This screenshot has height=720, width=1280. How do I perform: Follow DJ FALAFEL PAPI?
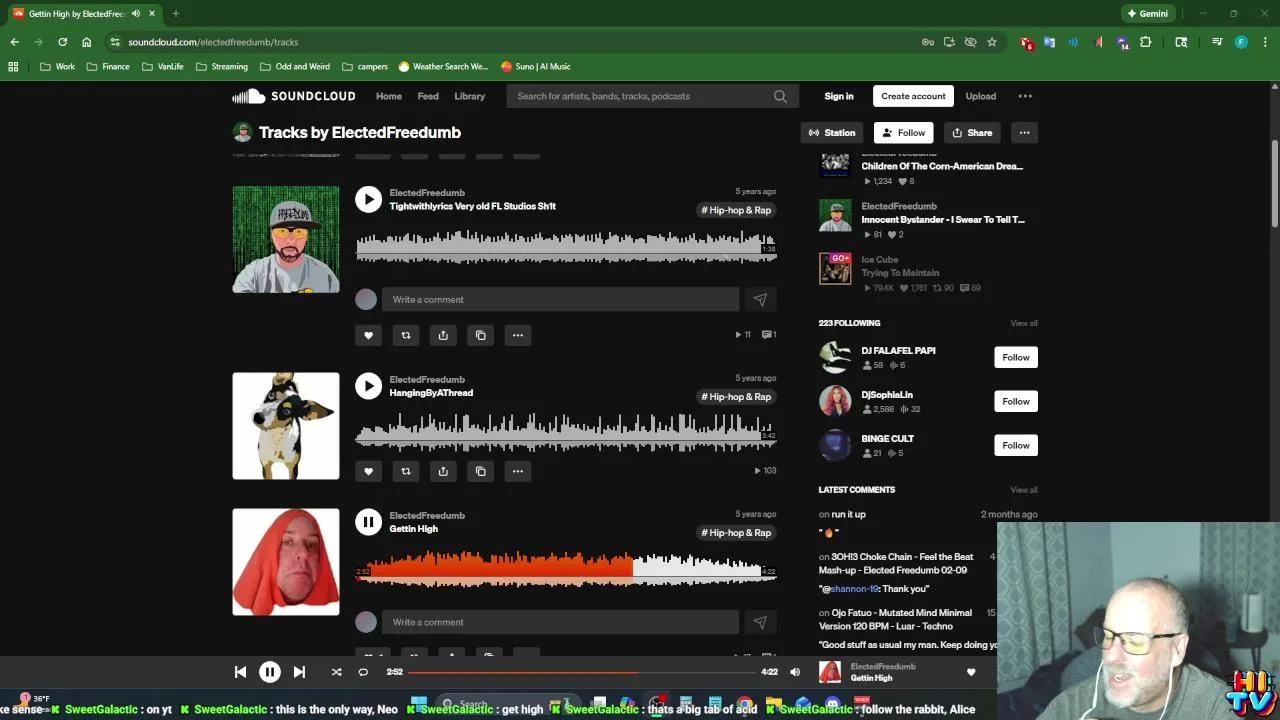pyautogui.click(x=1016, y=357)
